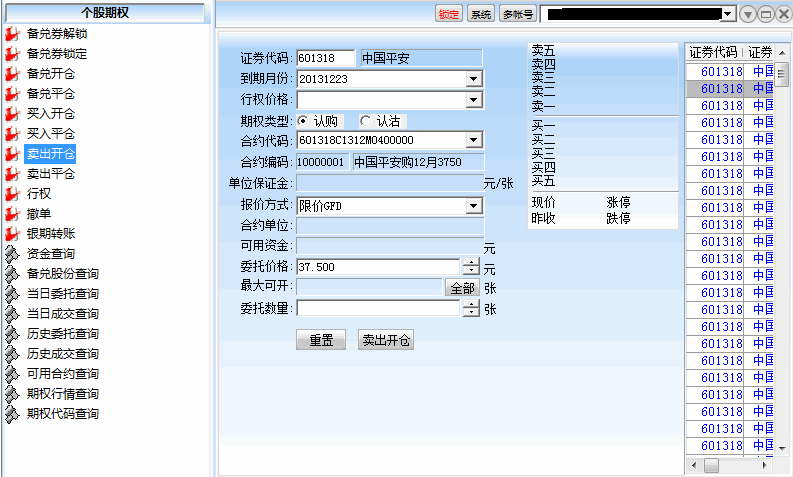This screenshot has width=793, height=477.
Task: Select 卖出平仓 in left menu
Action: point(51,174)
